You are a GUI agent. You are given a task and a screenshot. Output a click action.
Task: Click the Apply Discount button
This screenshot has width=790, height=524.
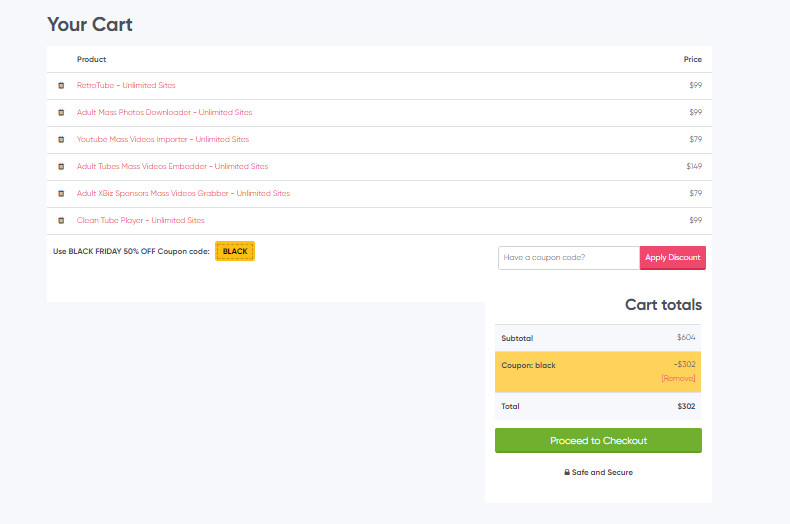pyautogui.click(x=673, y=257)
